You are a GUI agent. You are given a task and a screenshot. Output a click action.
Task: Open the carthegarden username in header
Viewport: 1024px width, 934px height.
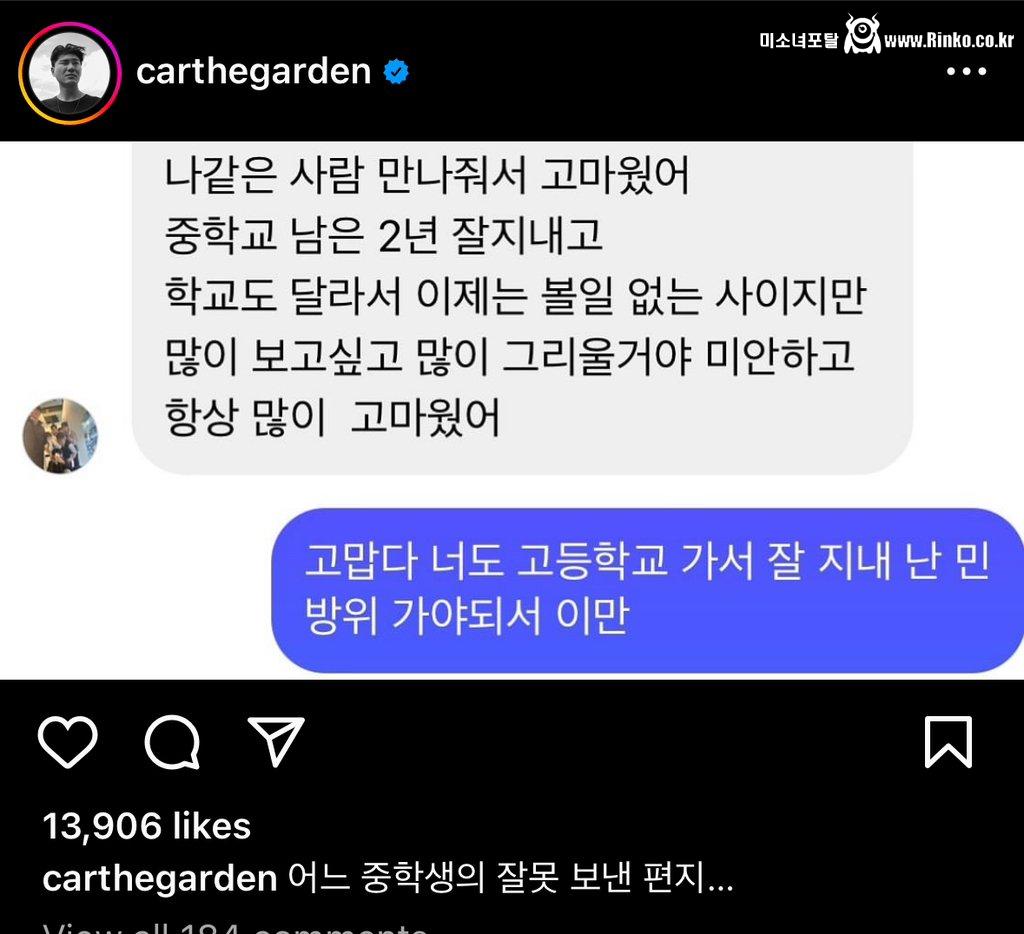tap(253, 71)
